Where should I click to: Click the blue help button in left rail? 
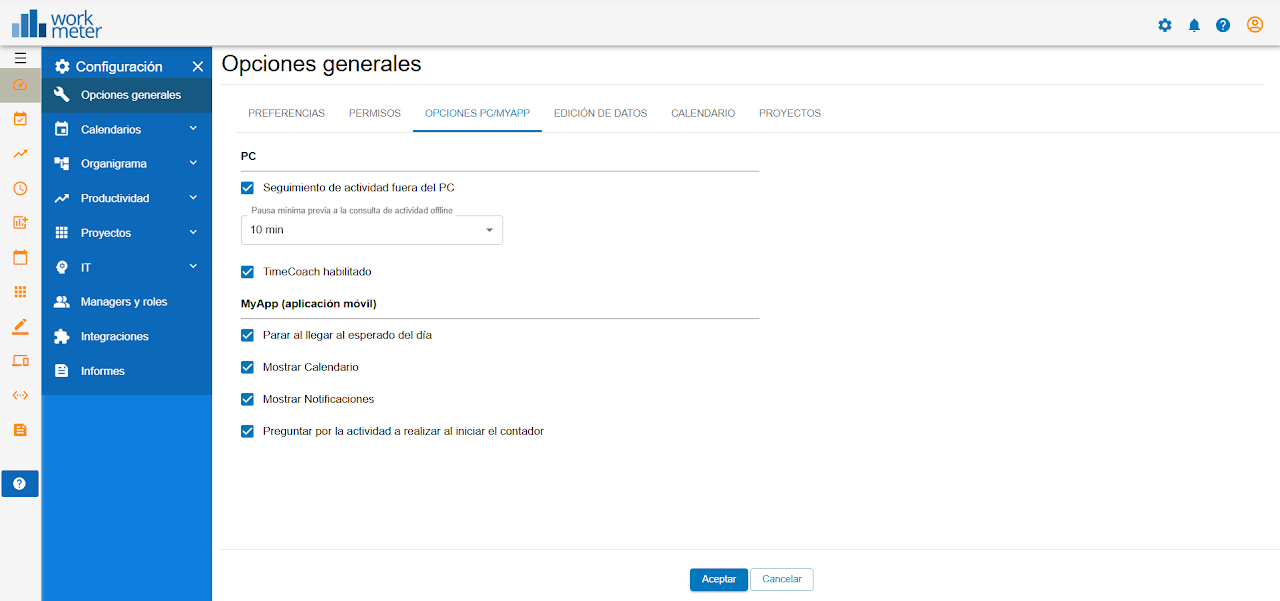pos(20,483)
